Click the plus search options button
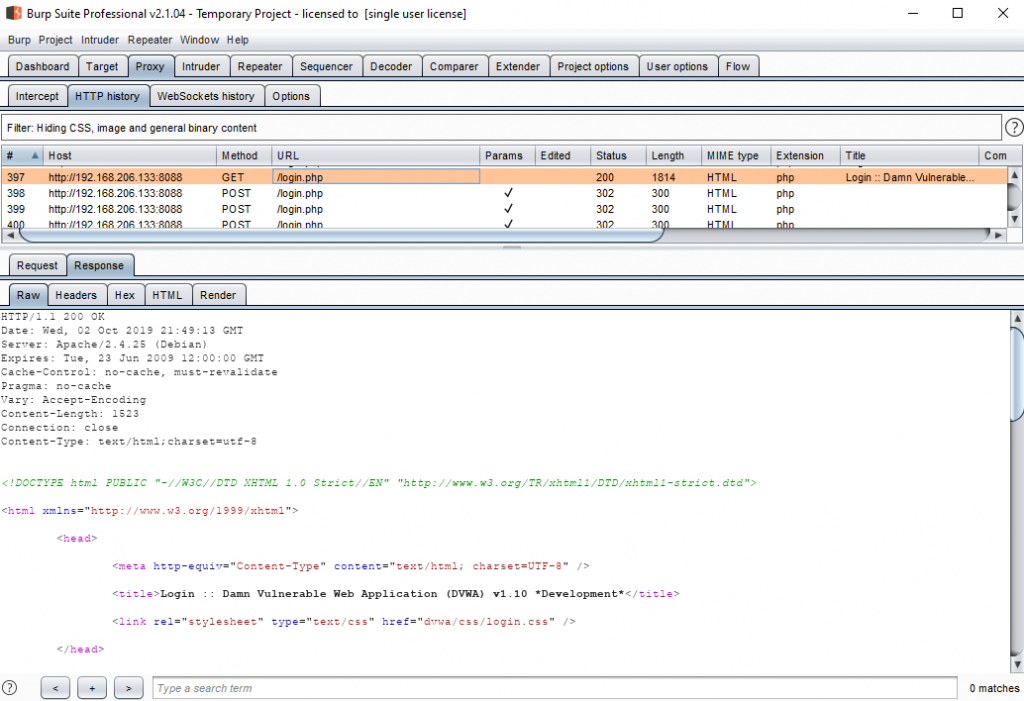1024x701 pixels. 92,688
